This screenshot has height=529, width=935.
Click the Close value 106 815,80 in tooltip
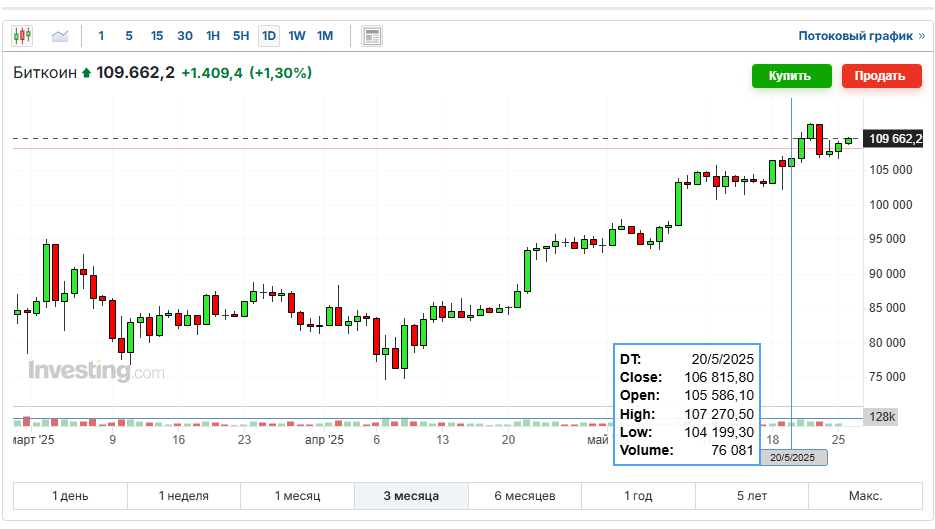point(719,378)
